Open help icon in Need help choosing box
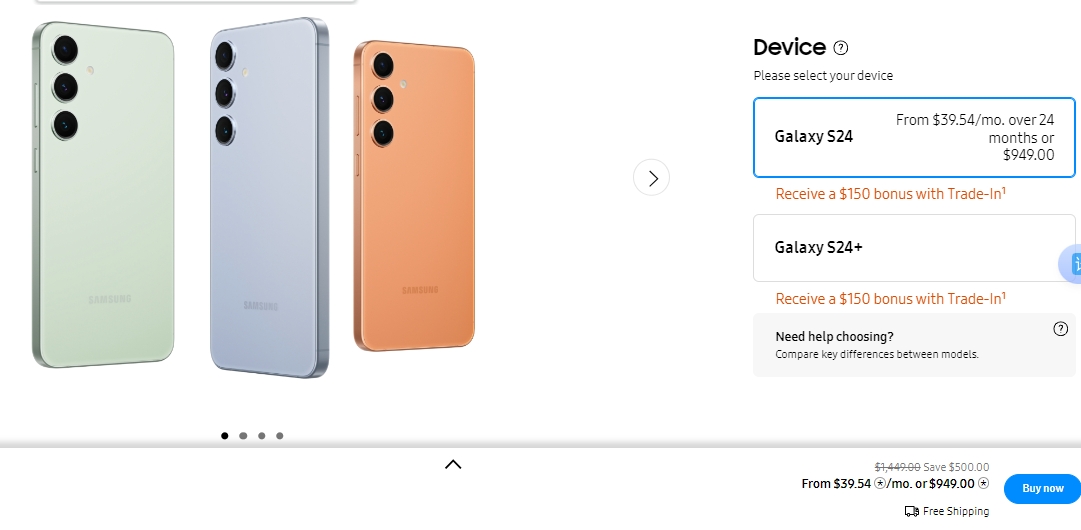 click(1060, 329)
